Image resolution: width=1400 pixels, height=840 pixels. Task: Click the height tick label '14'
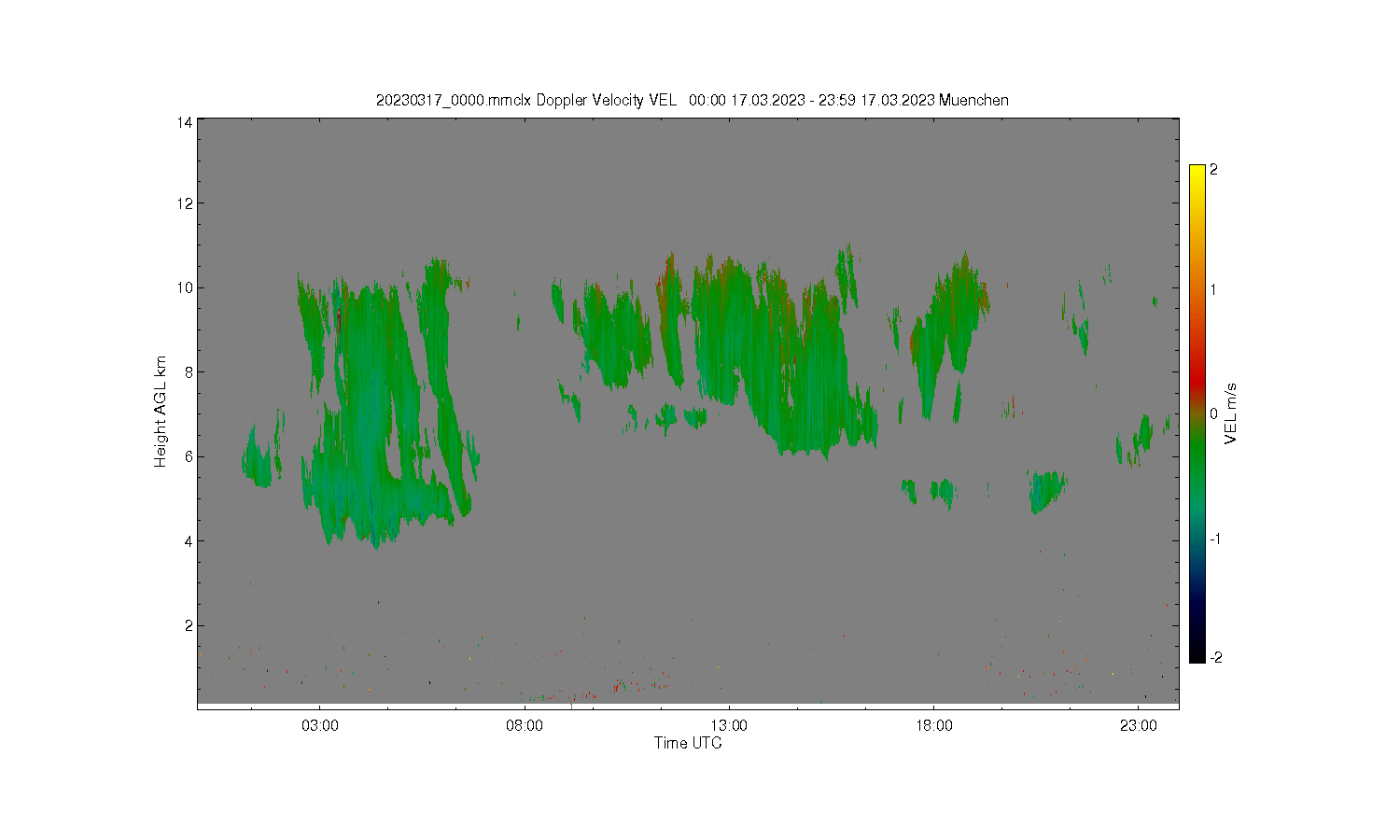coord(185,122)
